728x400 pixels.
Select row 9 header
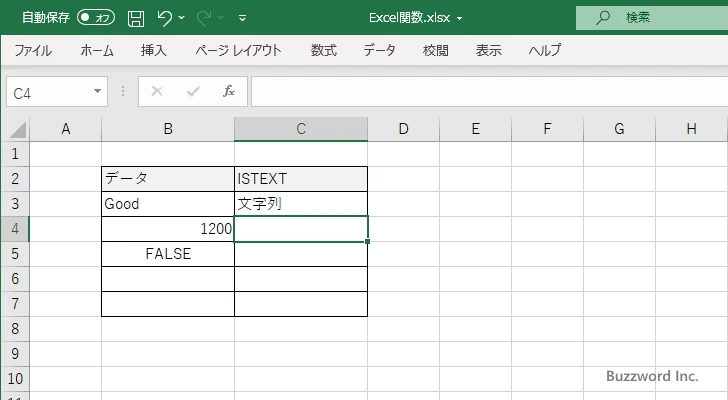pyautogui.click(x=15, y=354)
